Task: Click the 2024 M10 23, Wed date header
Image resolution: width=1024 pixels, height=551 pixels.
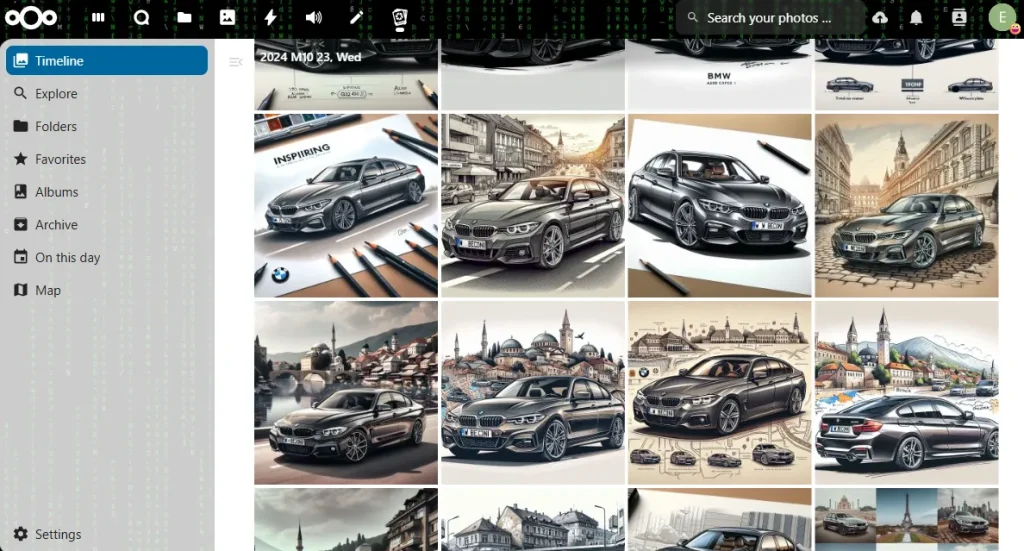Action: [x=310, y=57]
